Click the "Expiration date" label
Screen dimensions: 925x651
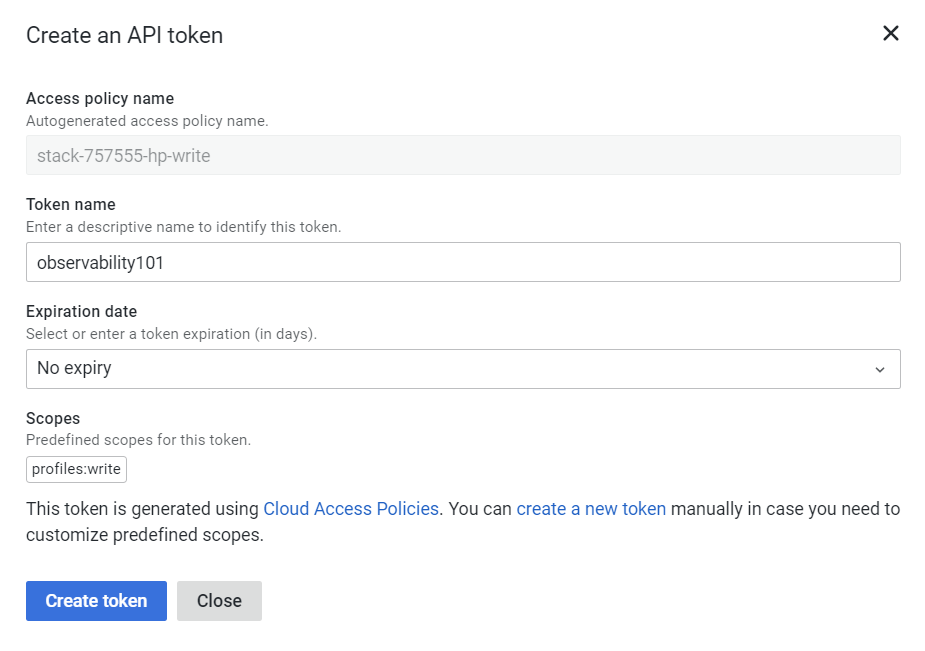[x=81, y=311]
